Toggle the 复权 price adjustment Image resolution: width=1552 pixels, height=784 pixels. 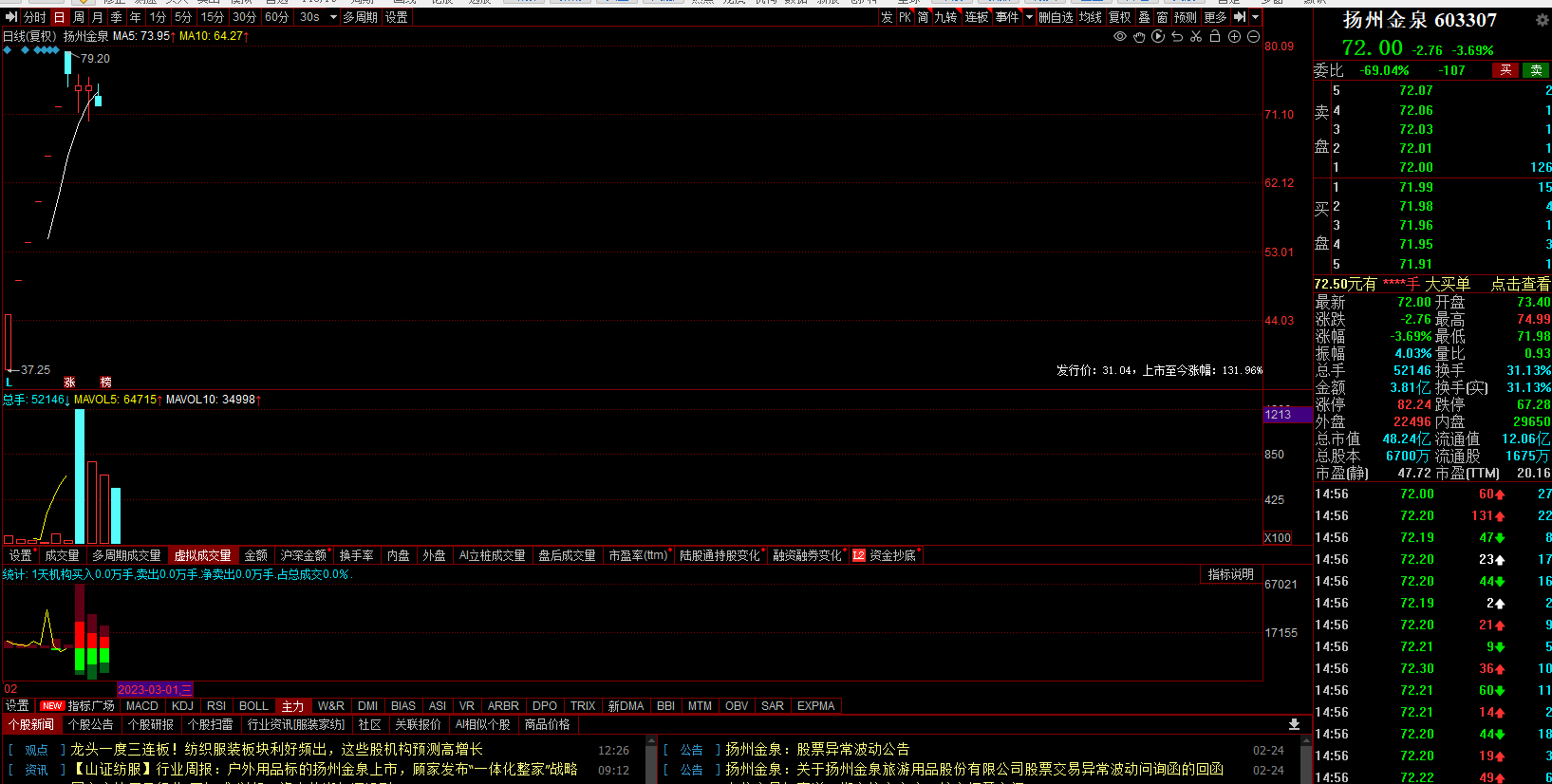[x=1120, y=17]
